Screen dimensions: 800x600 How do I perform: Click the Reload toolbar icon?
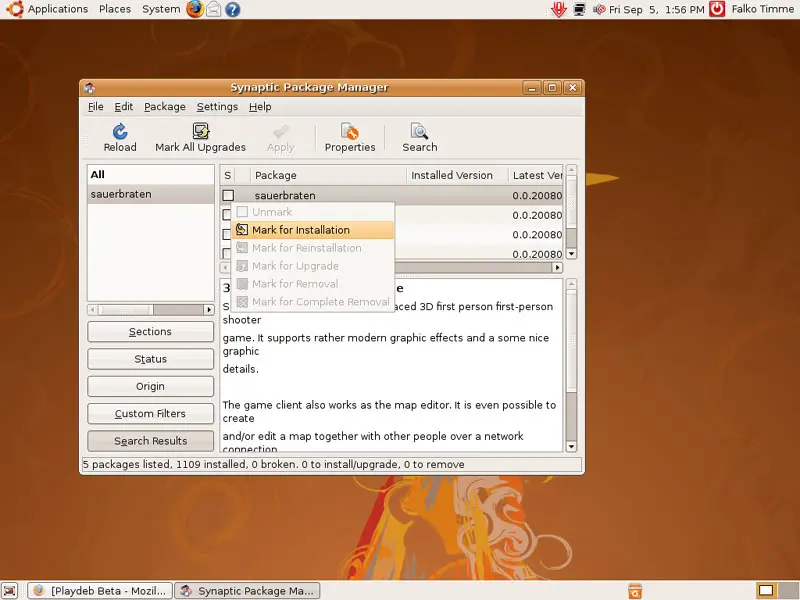pyautogui.click(x=120, y=138)
